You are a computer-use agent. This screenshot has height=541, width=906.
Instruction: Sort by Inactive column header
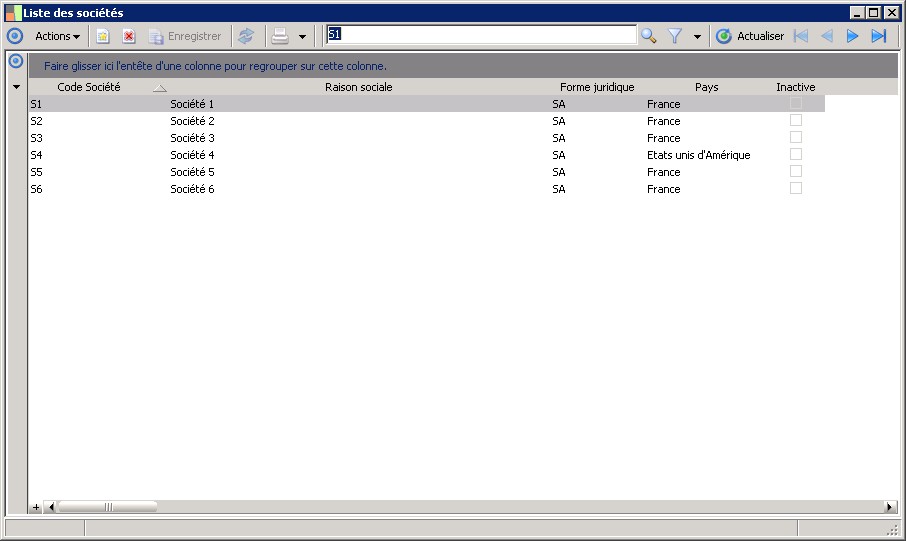coord(796,87)
